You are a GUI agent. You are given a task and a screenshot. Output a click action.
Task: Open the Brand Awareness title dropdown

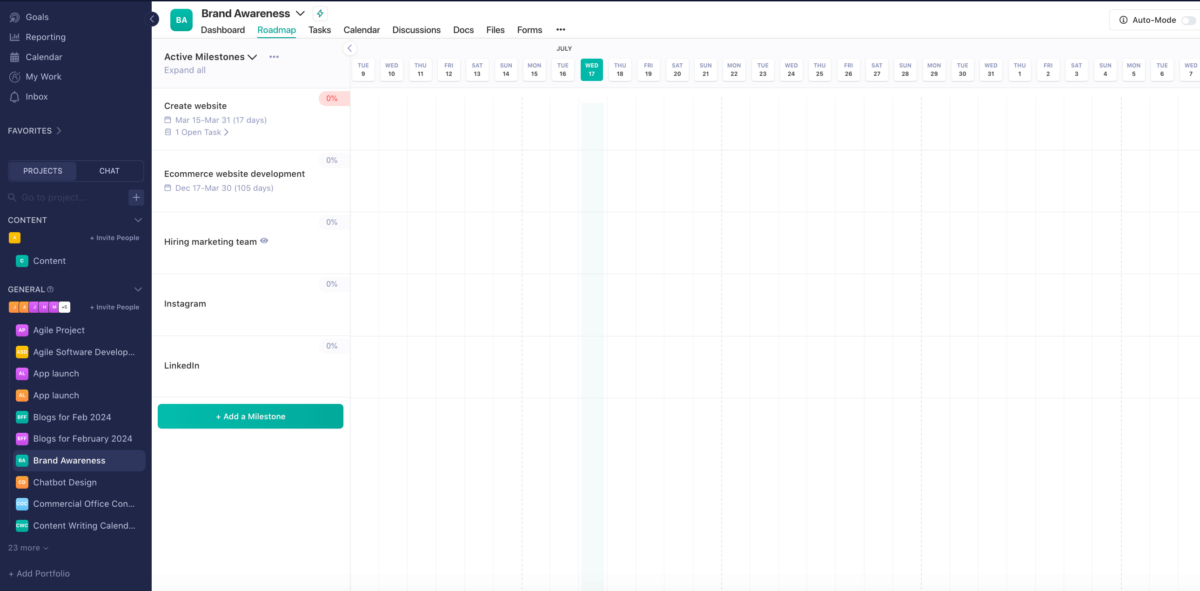point(300,13)
